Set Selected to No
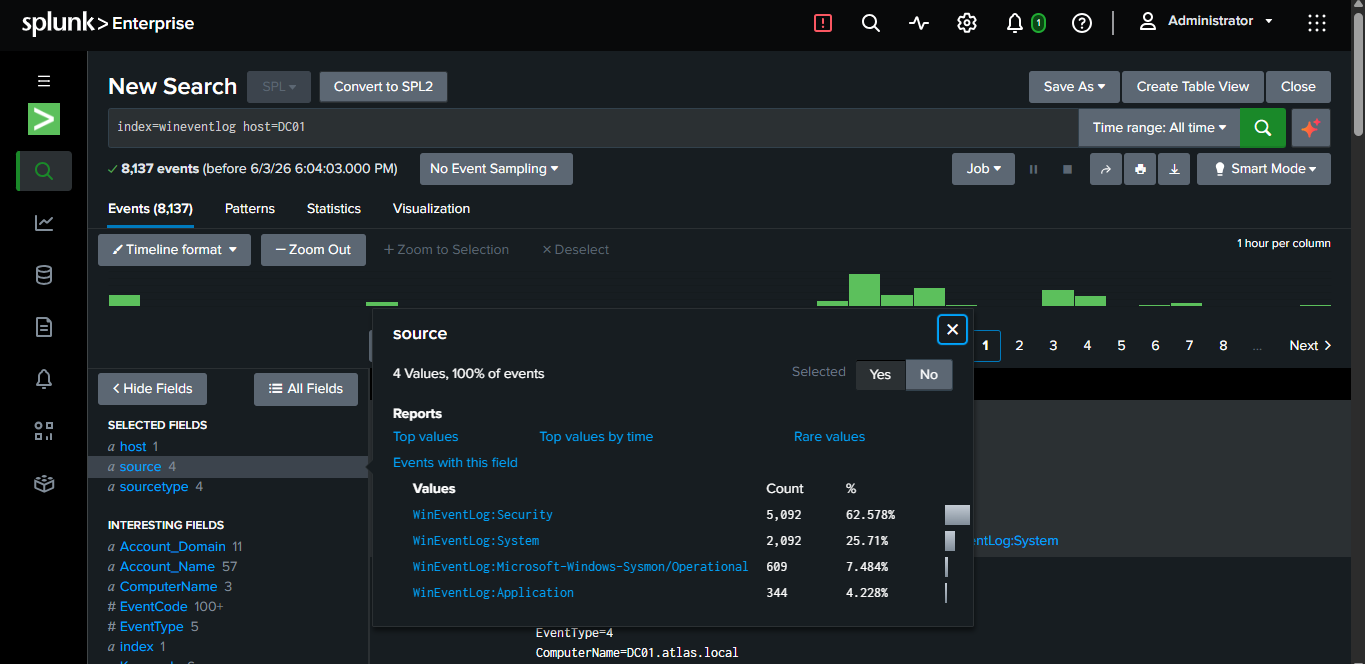The height and width of the screenshot is (664, 1365). point(929,374)
